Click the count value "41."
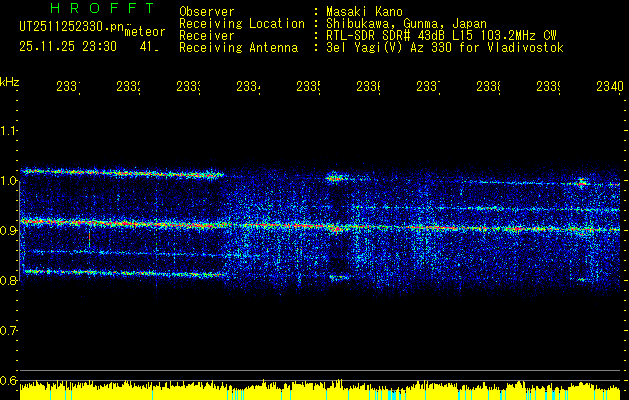This screenshot has width=629, height=400. [x=149, y=47]
